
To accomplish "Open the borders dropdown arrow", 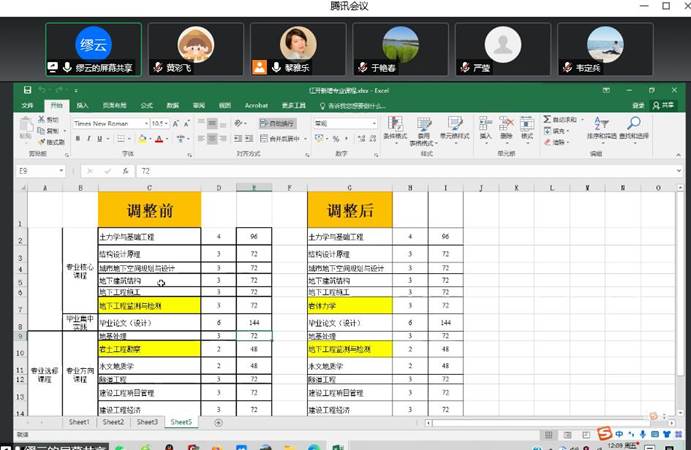I will (129, 139).
